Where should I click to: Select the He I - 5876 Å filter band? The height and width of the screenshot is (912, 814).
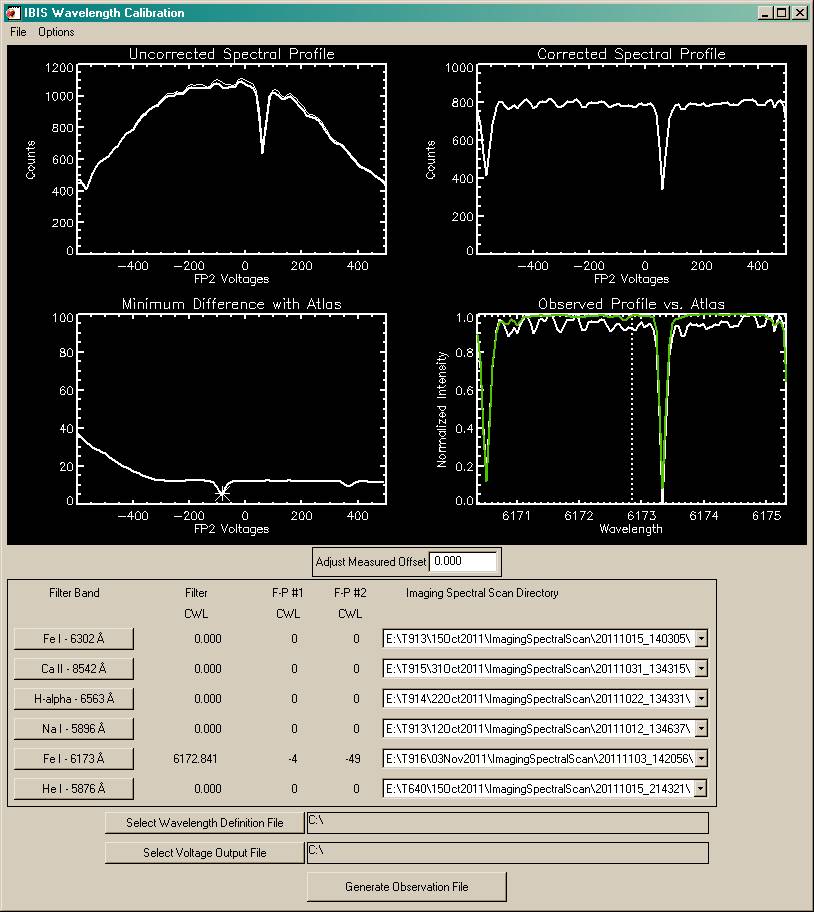[x=74, y=789]
